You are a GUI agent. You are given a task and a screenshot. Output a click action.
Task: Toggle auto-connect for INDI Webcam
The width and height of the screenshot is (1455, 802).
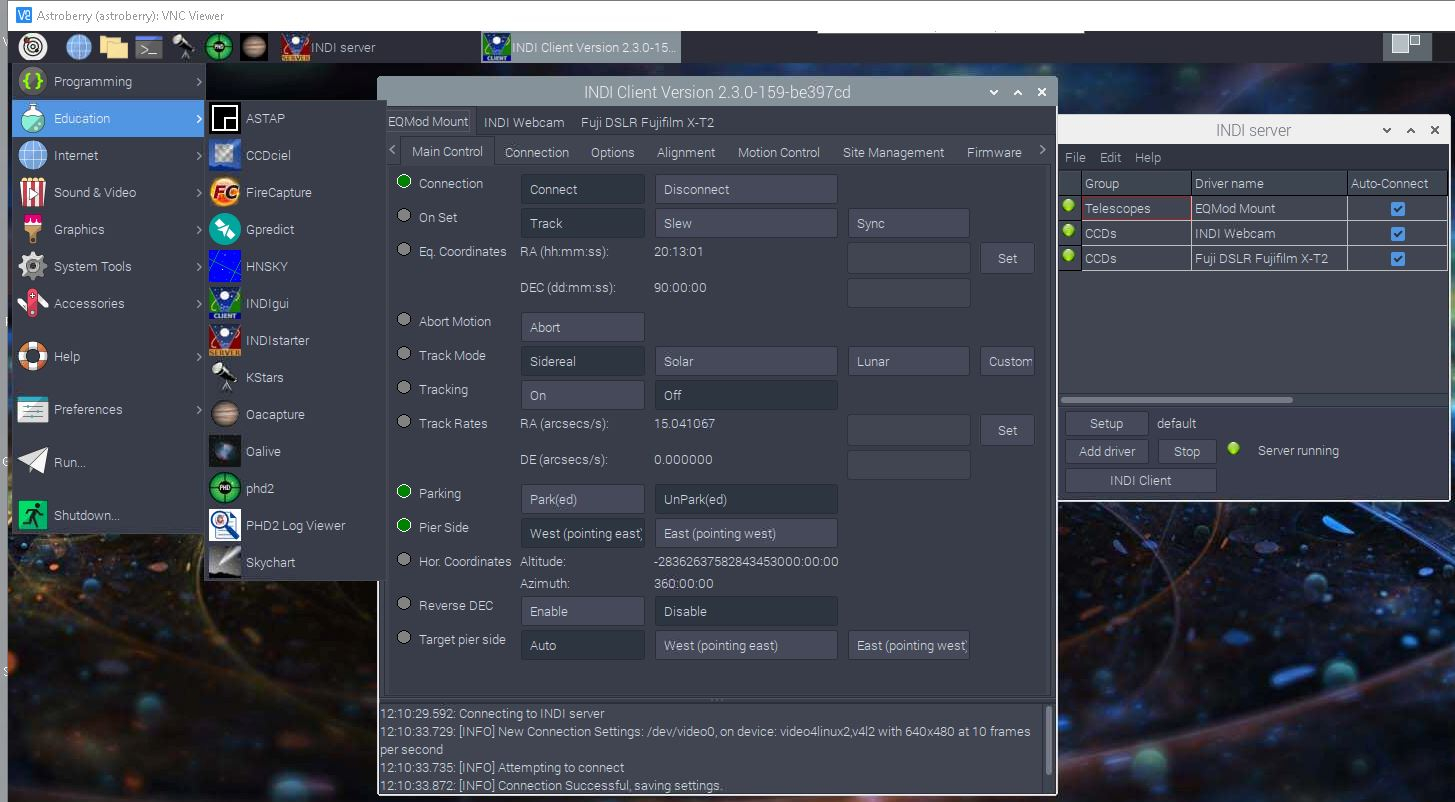tap(1398, 234)
